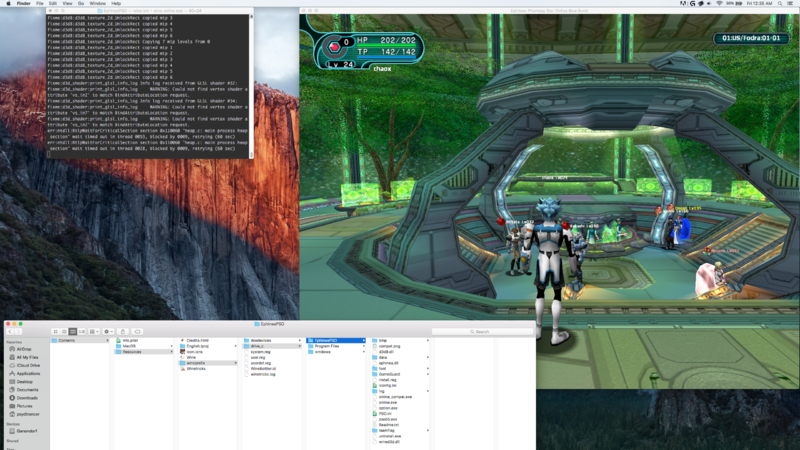
Task: Open the Finder menu in menu bar
Action: pos(23,3)
